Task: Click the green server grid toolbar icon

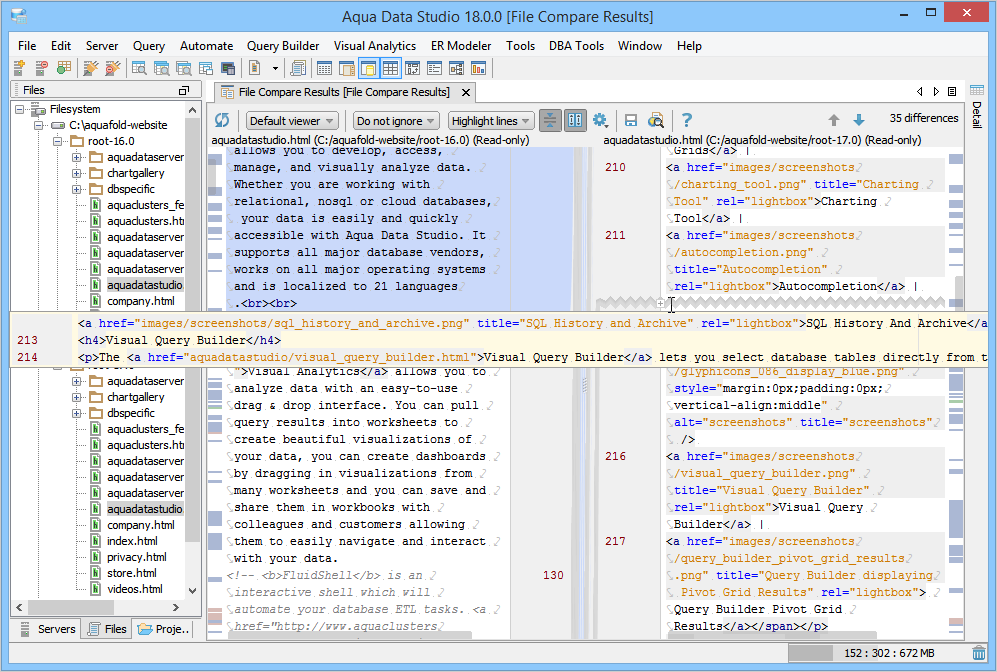Action: click(x=64, y=67)
